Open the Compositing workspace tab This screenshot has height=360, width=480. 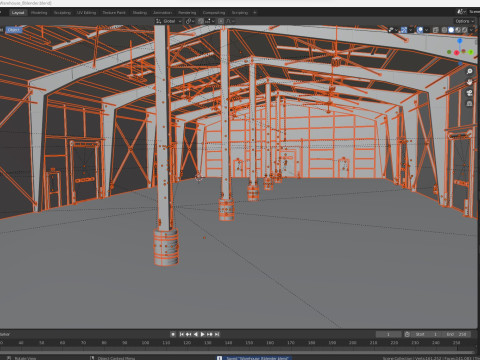(x=214, y=13)
